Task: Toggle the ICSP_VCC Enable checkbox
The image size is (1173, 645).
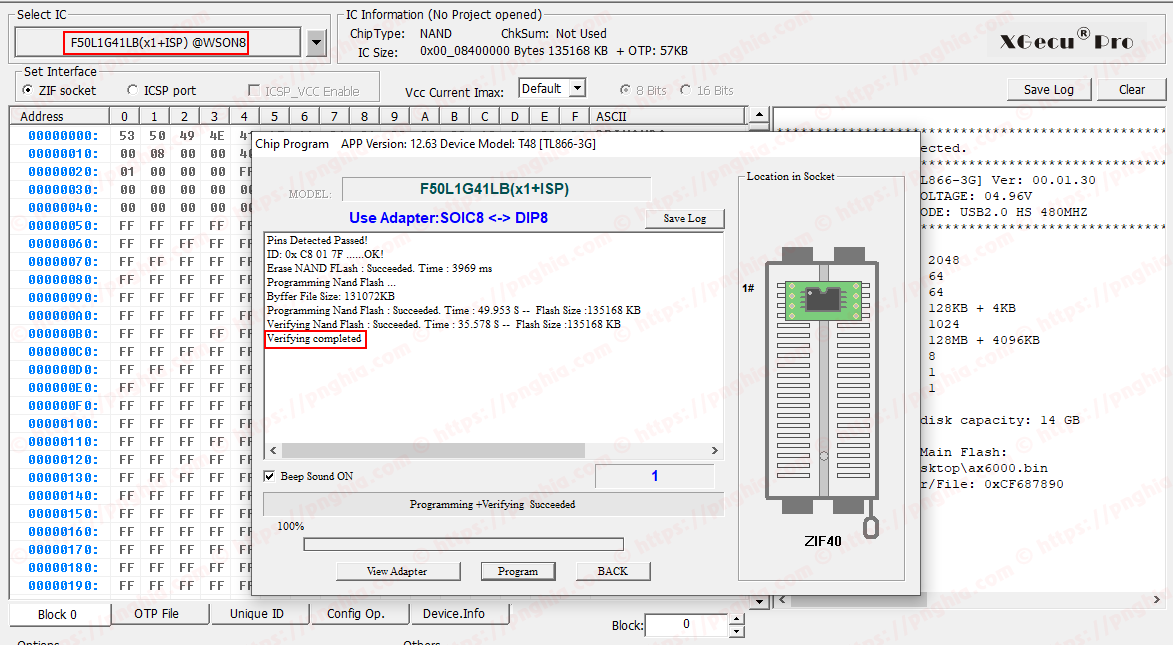Action: click(254, 91)
